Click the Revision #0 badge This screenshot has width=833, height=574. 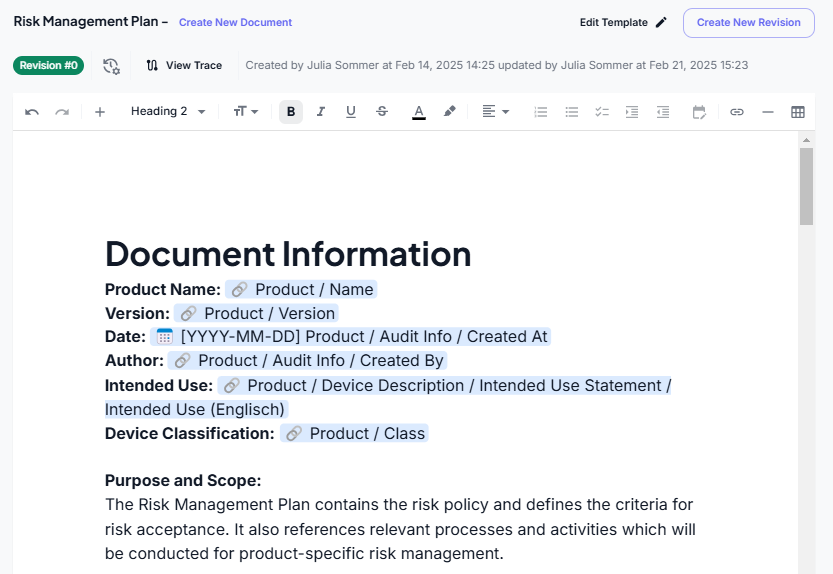click(48, 66)
